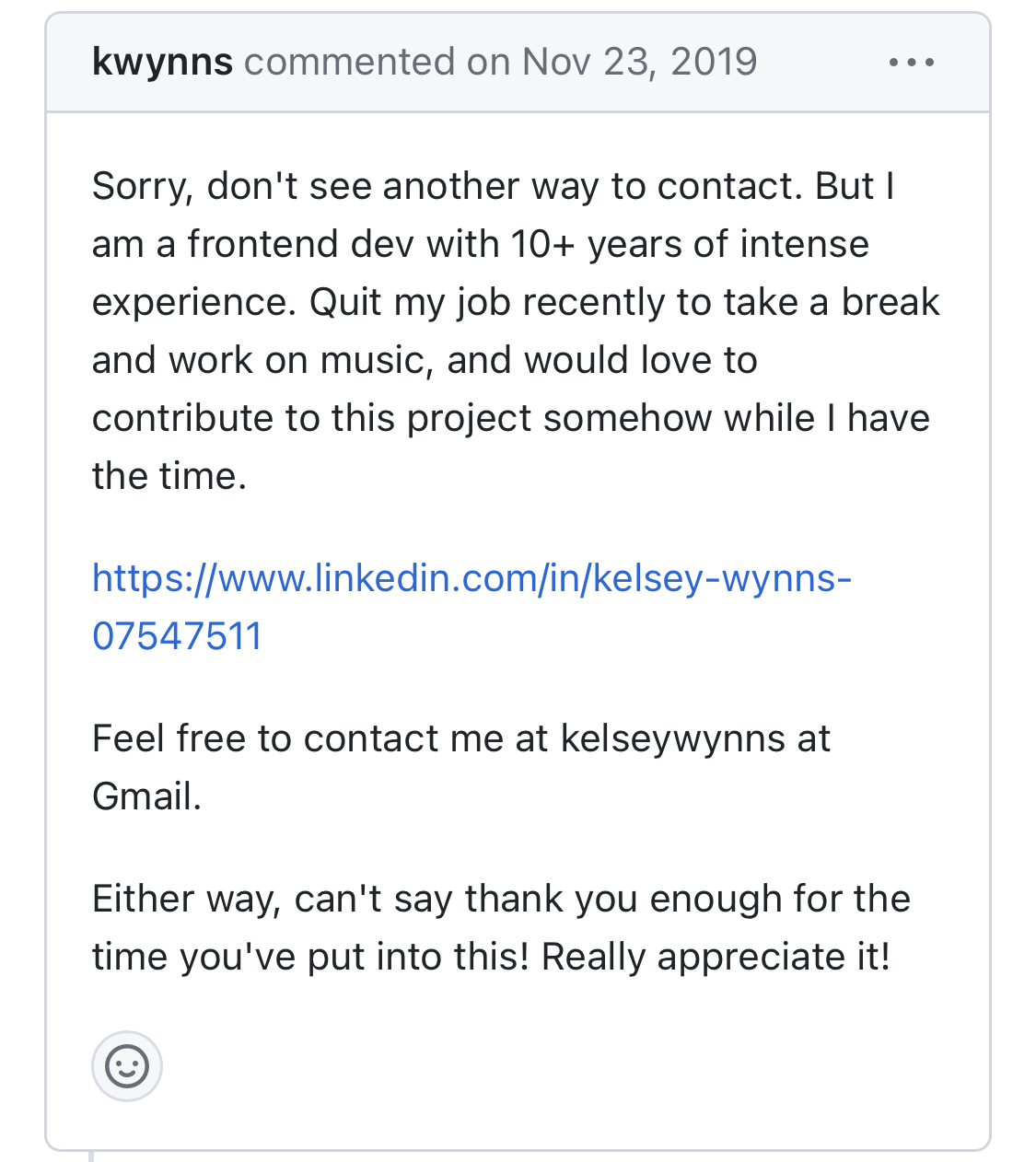
Task: Click the paragraph starting 'Sorry, don't see another way'
Action: 516,331
